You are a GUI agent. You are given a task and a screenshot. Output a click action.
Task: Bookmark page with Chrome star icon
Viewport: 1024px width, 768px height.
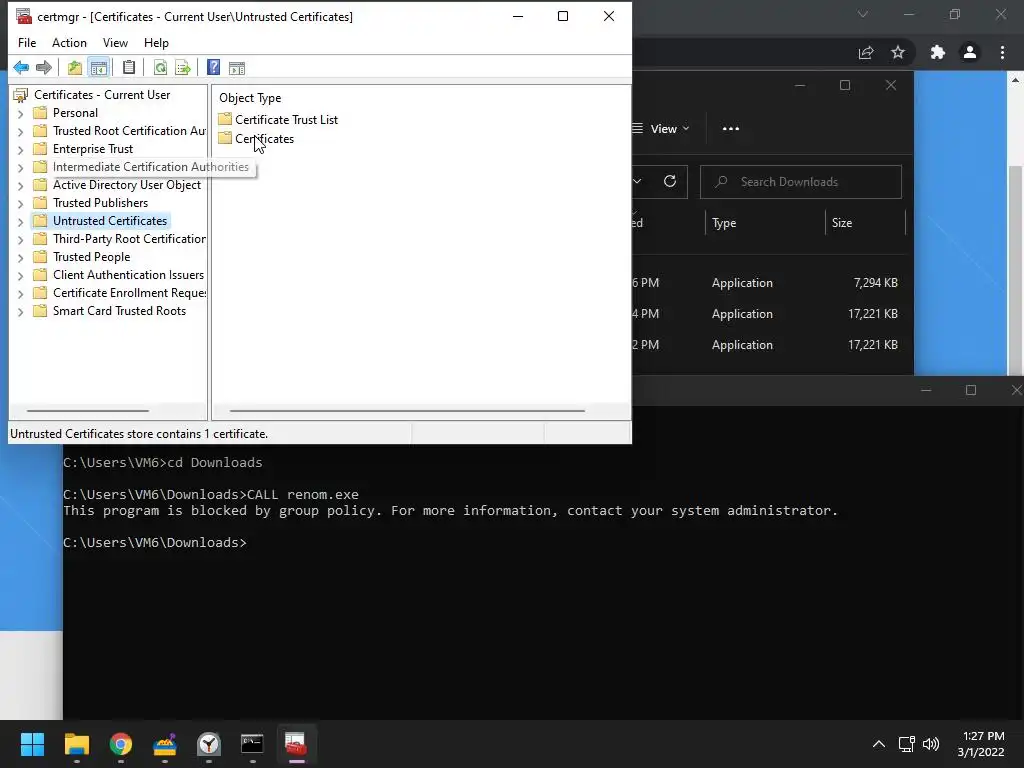898,52
